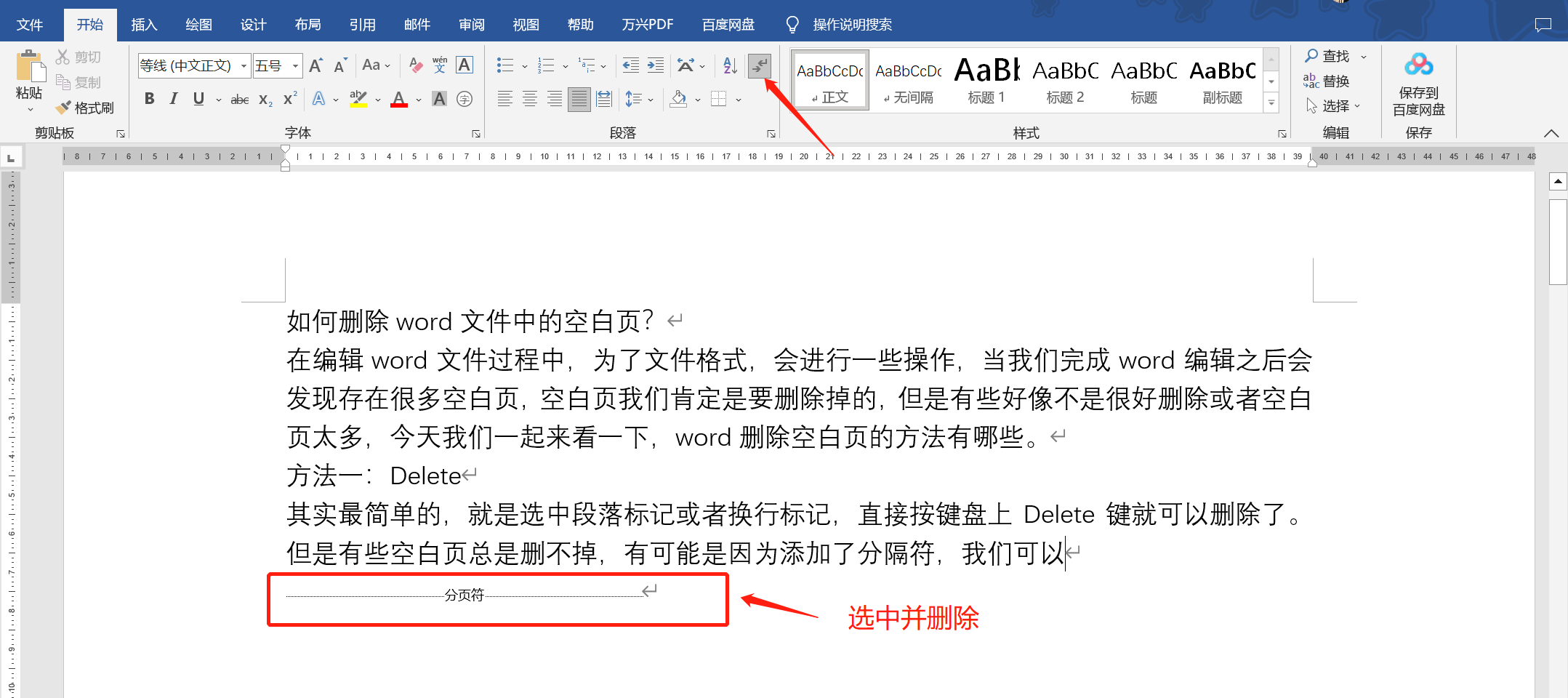Toggle italic formatting
The width and height of the screenshot is (1568, 698).
[173, 99]
